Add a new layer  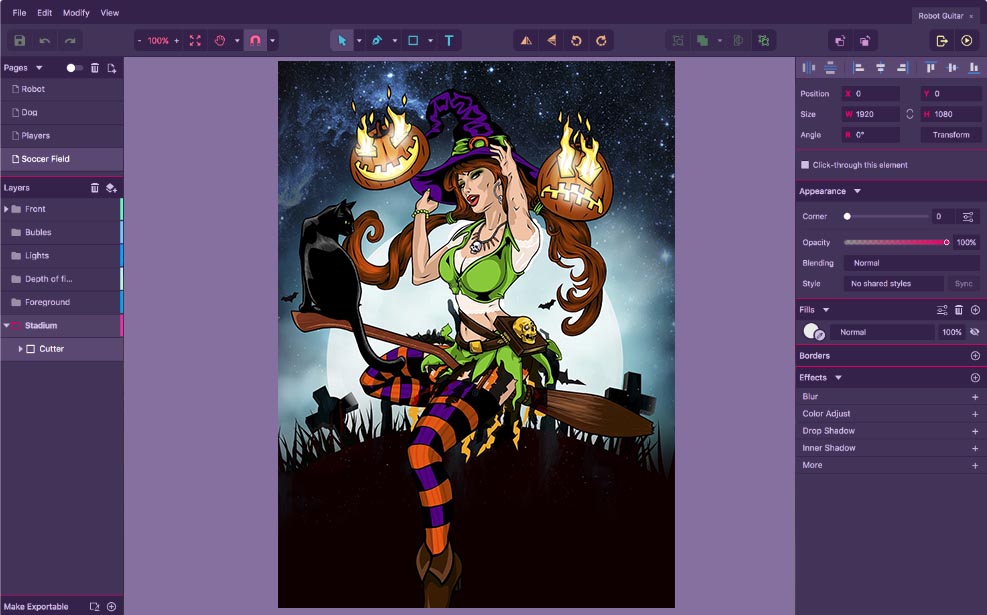pyautogui.click(x=111, y=188)
